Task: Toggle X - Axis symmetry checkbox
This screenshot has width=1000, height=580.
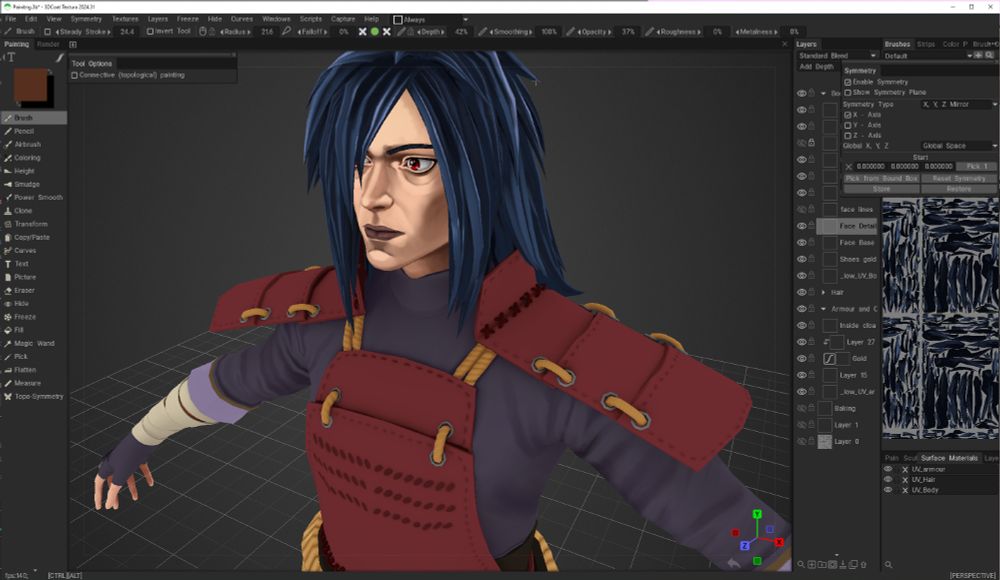Action: pyautogui.click(x=848, y=115)
